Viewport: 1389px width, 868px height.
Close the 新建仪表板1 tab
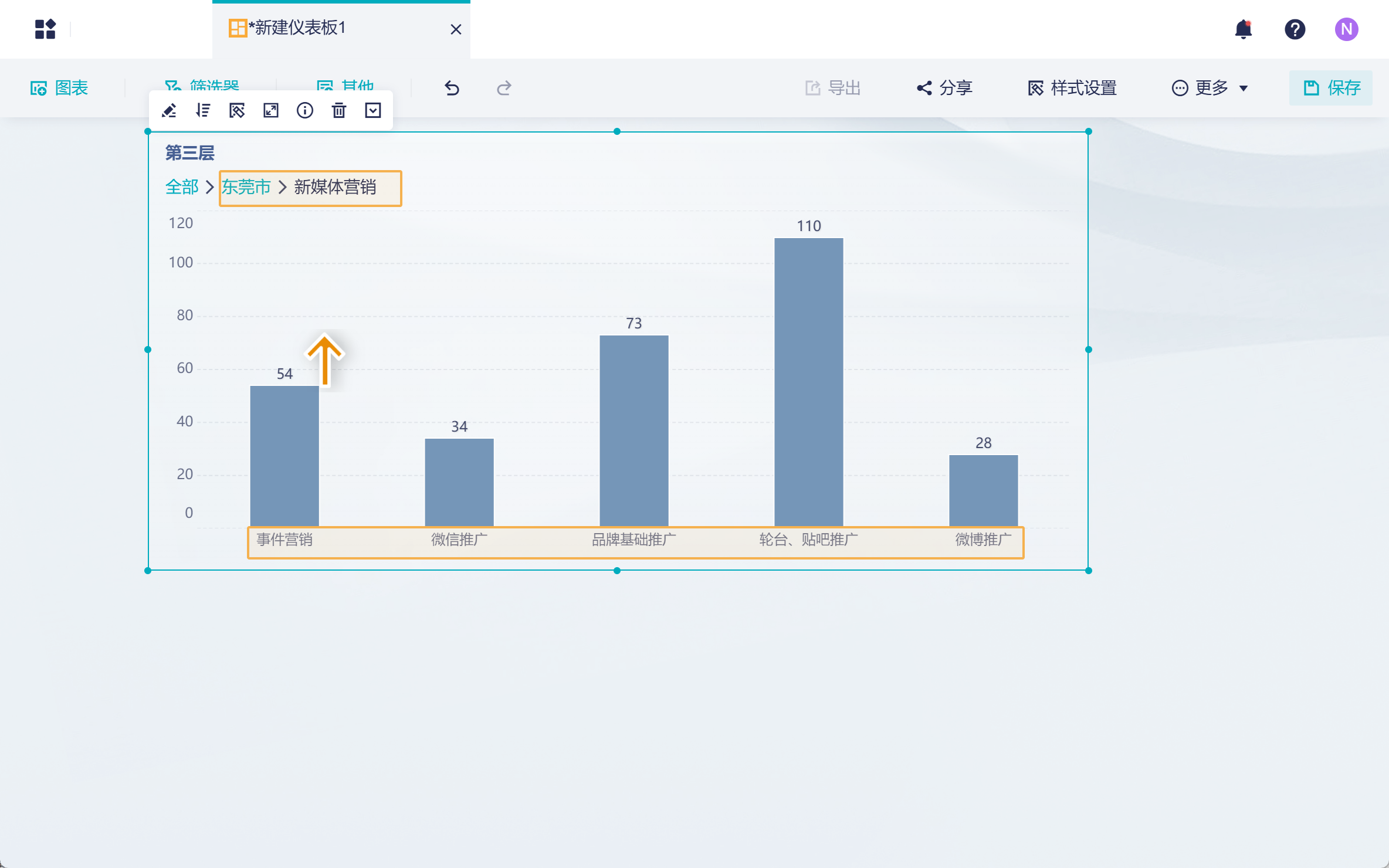(x=456, y=29)
